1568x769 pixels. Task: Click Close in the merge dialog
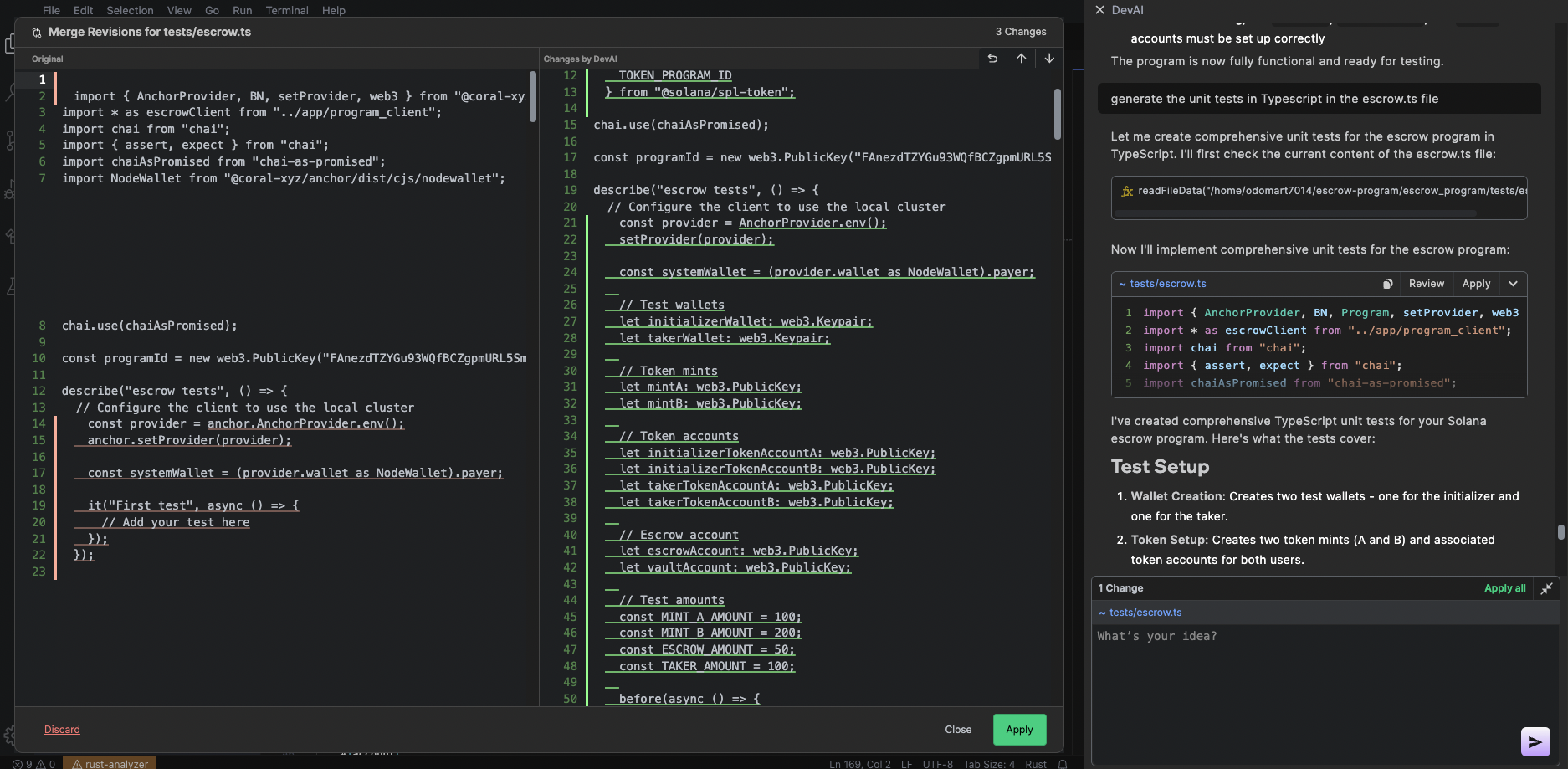tap(958, 730)
